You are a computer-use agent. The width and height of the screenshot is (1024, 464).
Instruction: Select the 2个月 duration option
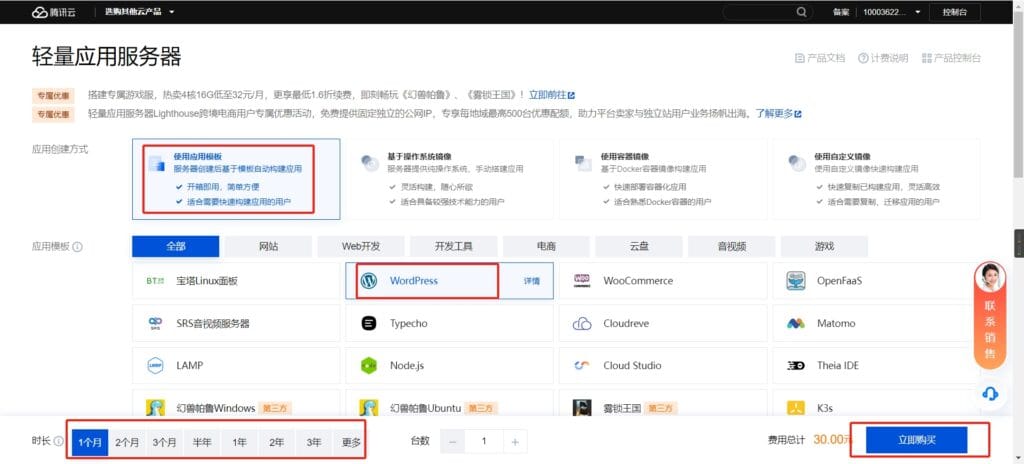point(127,442)
